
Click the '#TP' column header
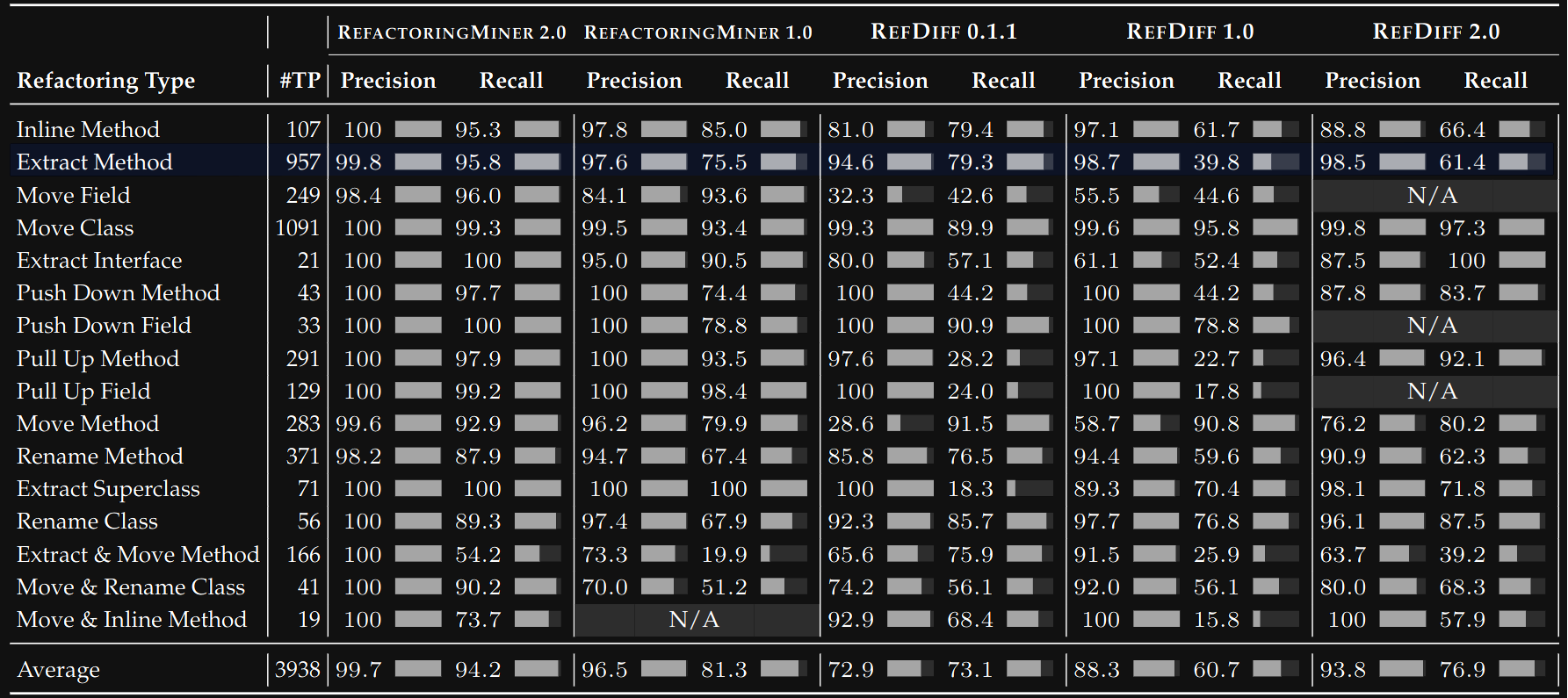point(300,81)
